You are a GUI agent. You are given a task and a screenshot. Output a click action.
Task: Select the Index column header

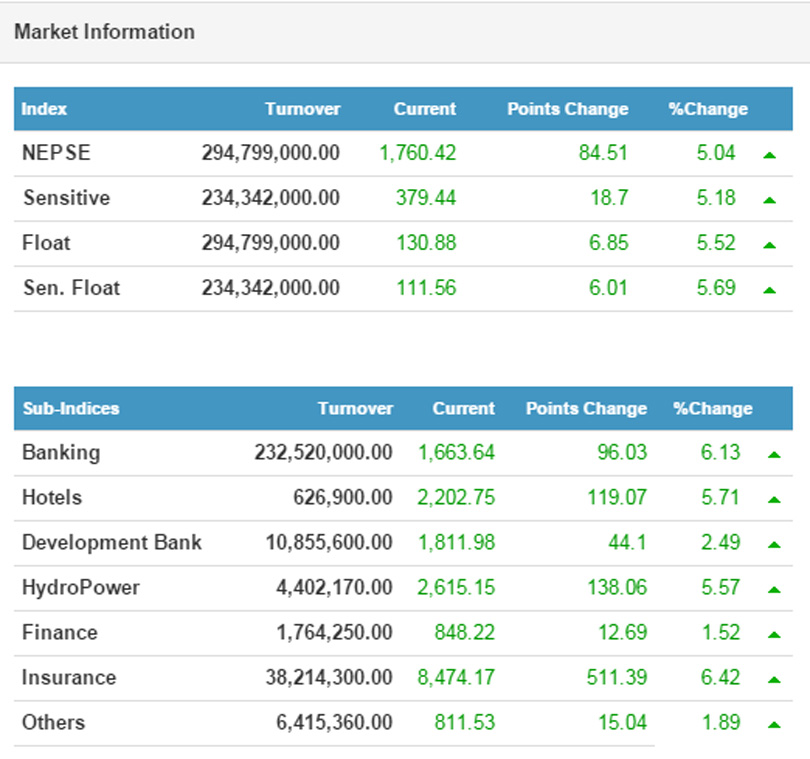[x=44, y=109]
